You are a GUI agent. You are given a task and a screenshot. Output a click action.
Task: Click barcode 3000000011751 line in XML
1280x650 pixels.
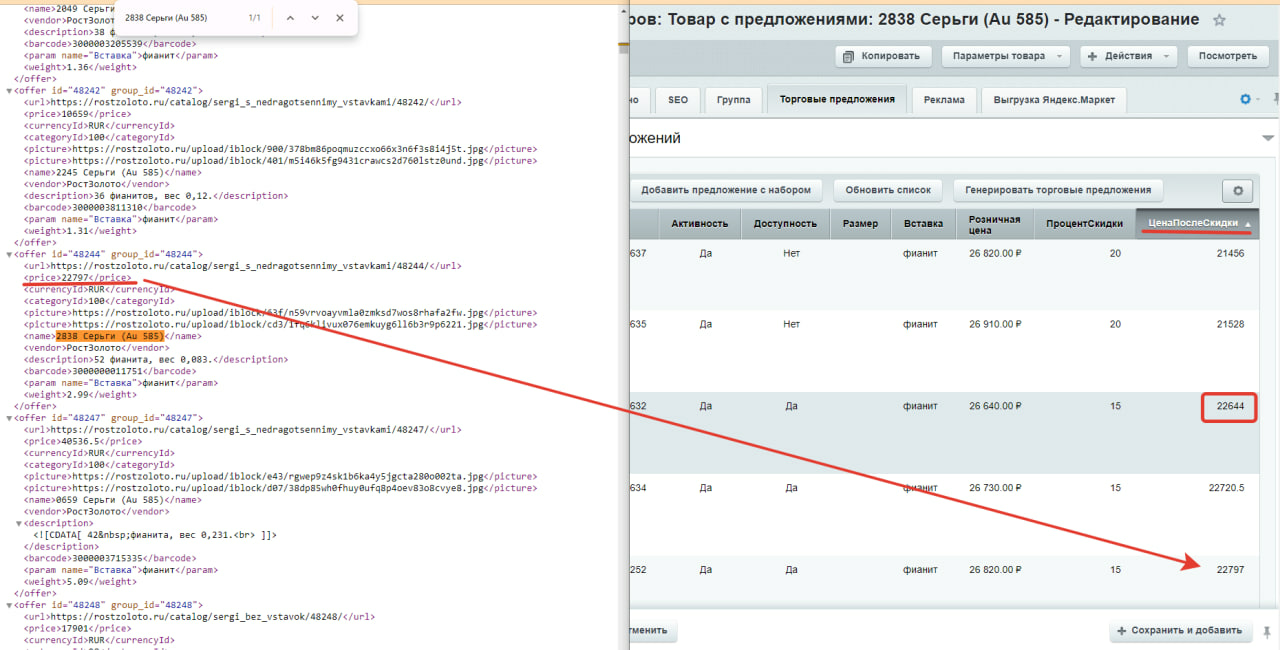(110, 371)
